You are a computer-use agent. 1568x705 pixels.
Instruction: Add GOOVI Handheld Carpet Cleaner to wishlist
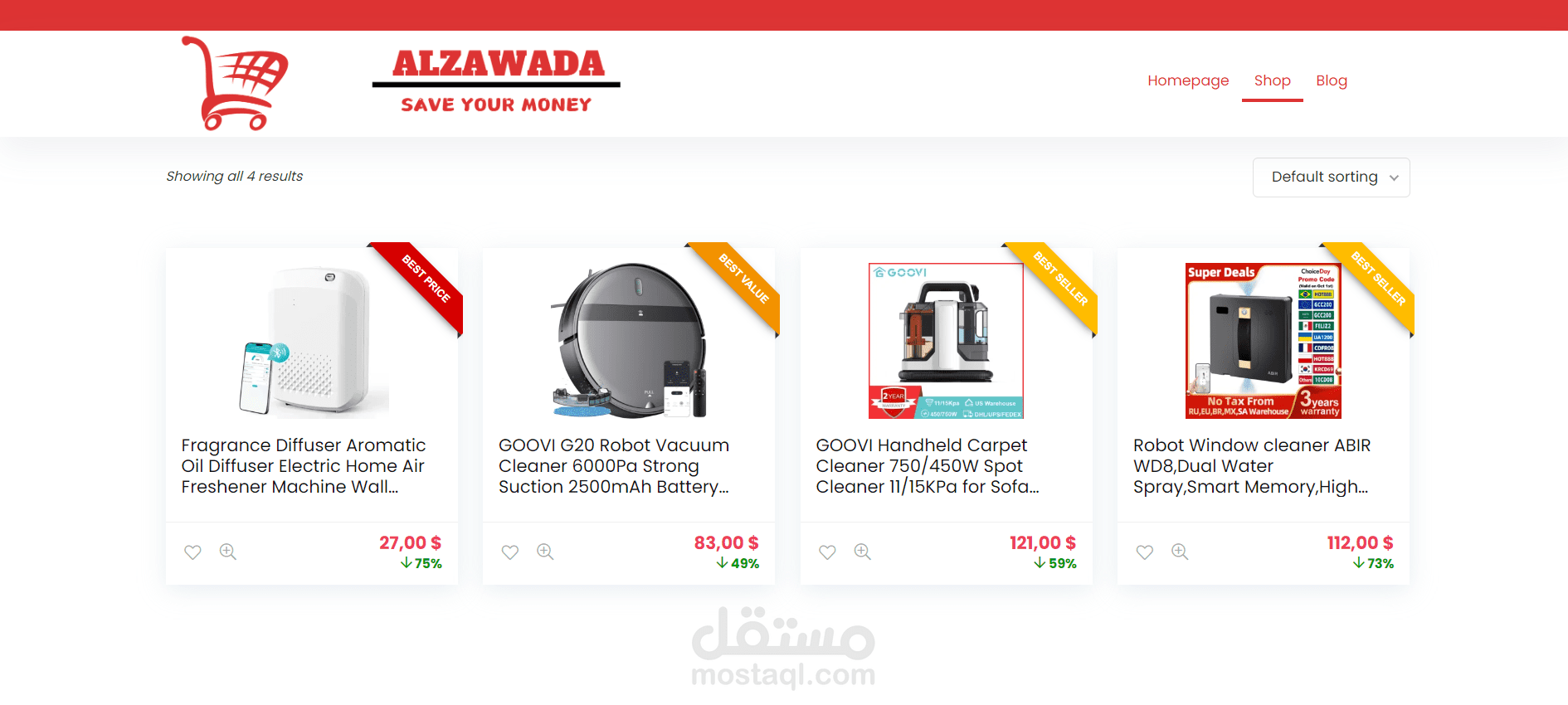pyautogui.click(x=827, y=552)
